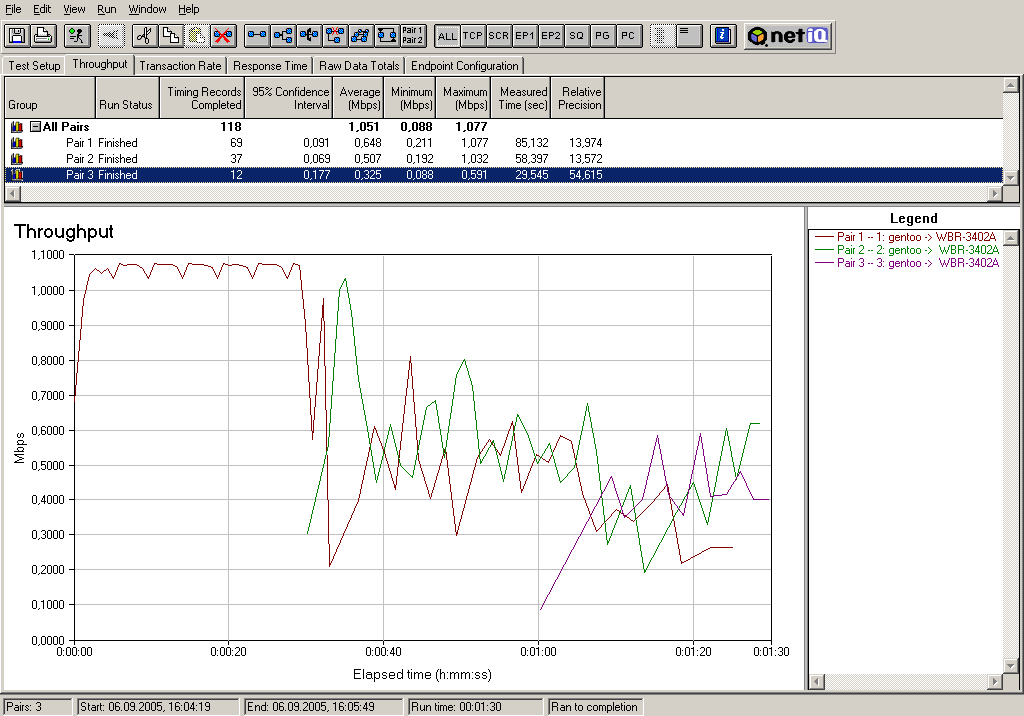This screenshot has height=716, width=1024.
Task: Click the greyed Stop test toolbar icon
Action: [111, 35]
